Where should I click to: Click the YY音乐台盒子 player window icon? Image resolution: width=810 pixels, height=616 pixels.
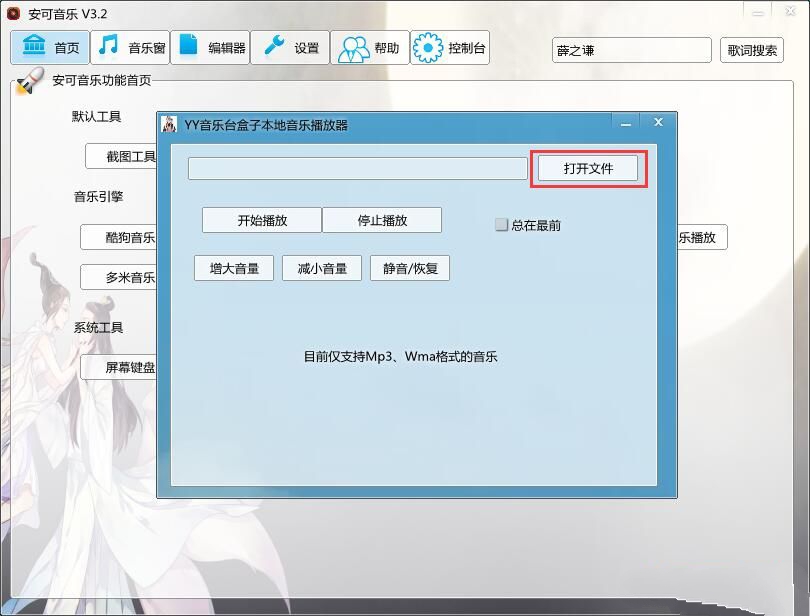(169, 125)
